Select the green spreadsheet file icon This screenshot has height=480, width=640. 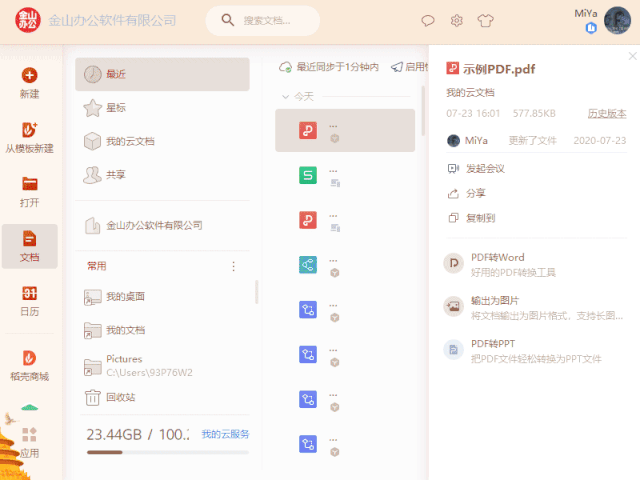(x=308, y=176)
